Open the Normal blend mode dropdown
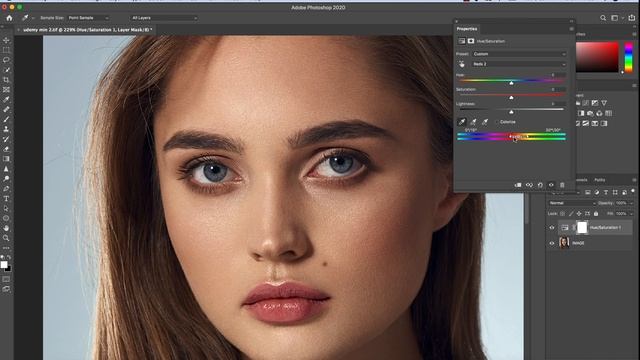 (571, 203)
